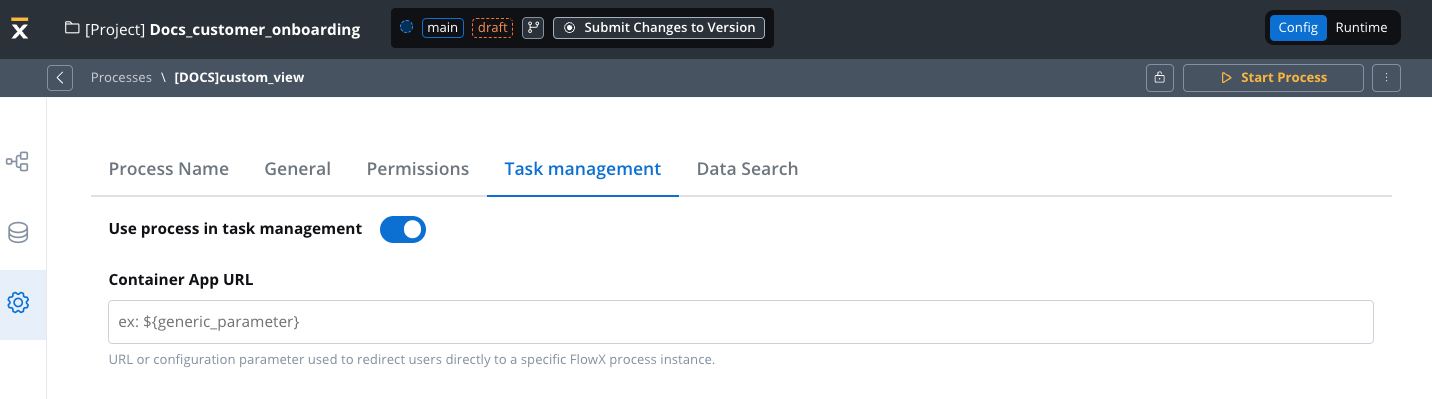
Task: Click the branch merge icon
Action: click(x=533, y=28)
